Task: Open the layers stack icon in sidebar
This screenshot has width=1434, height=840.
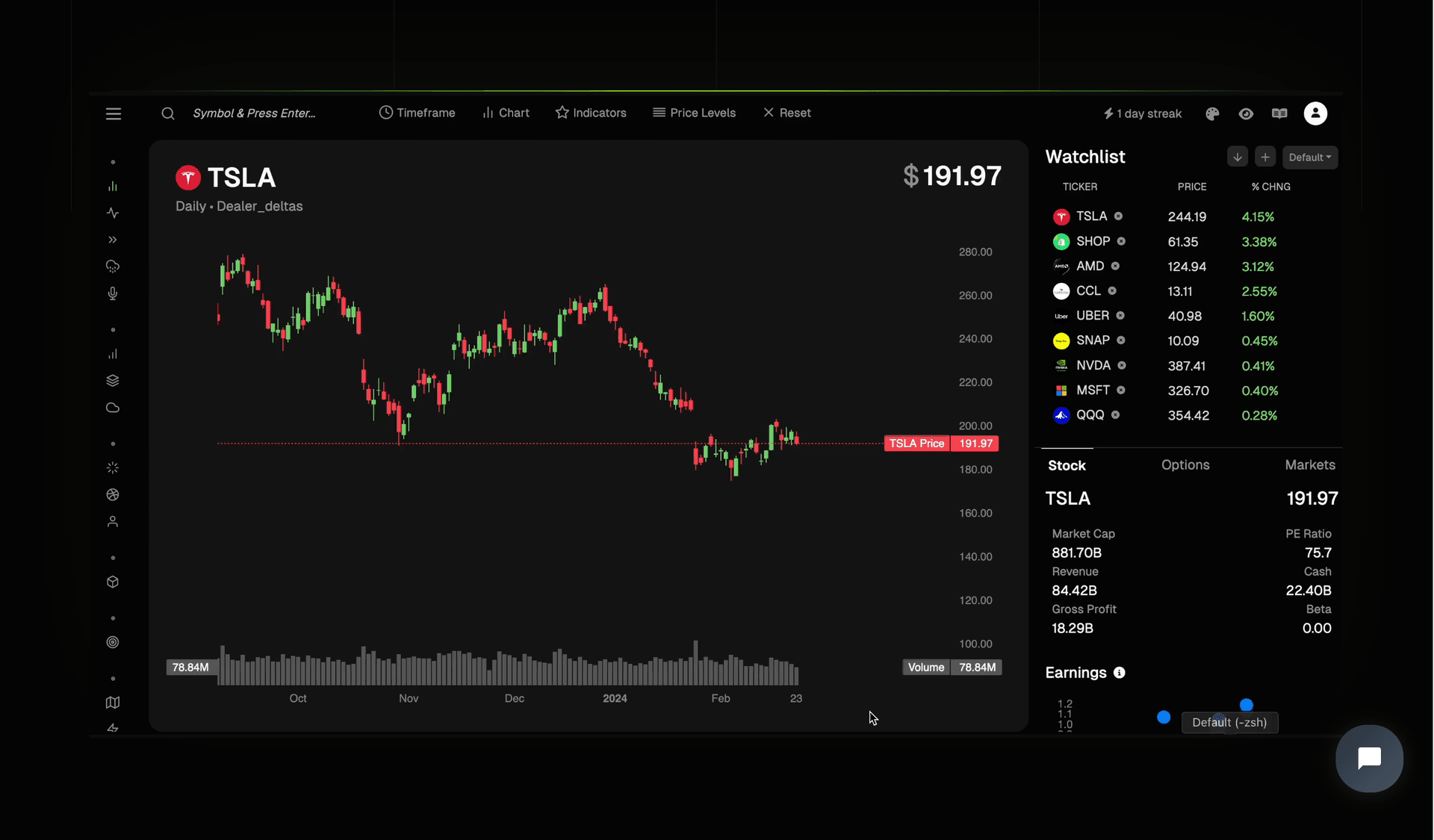Action: coord(113,381)
